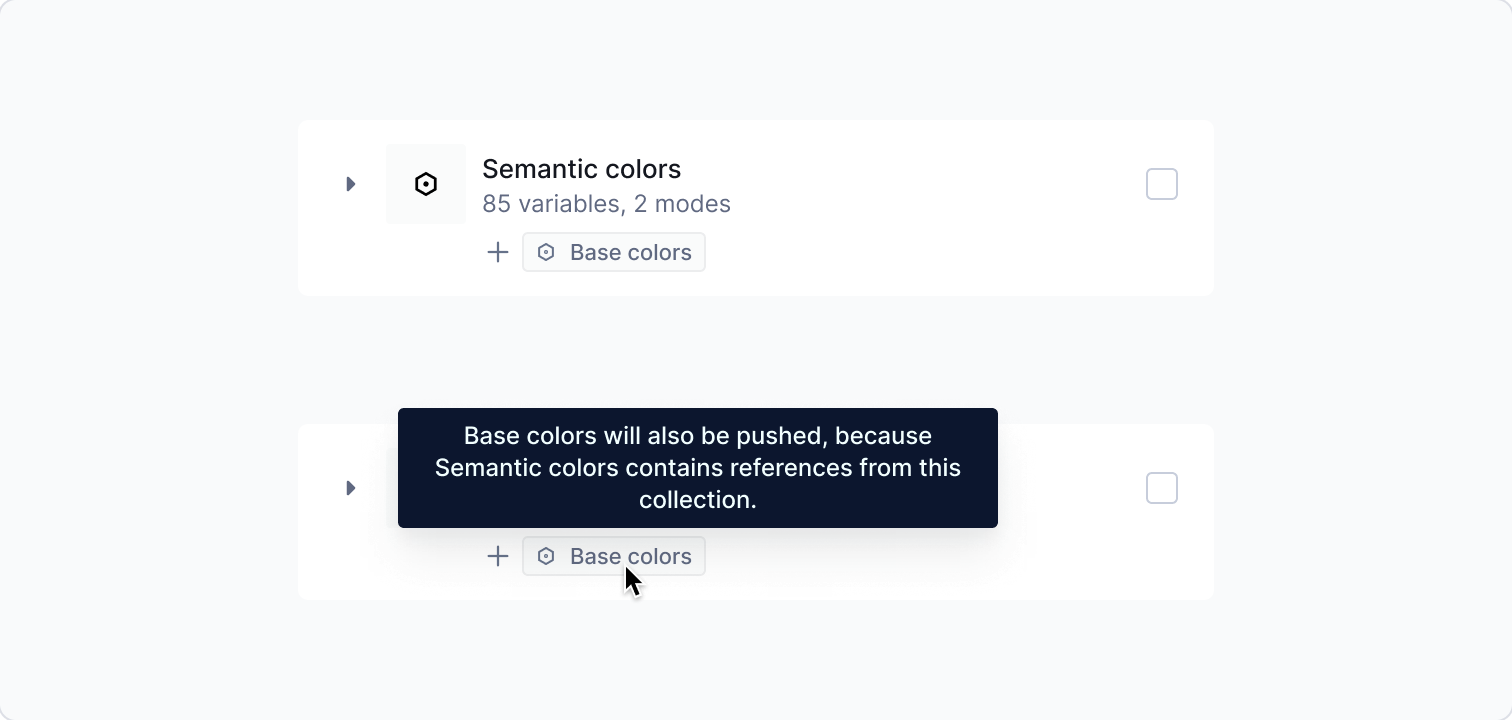Click the disclosure triangle next to Semantic colors
Screen dimensions: 1512x720
pos(350,184)
